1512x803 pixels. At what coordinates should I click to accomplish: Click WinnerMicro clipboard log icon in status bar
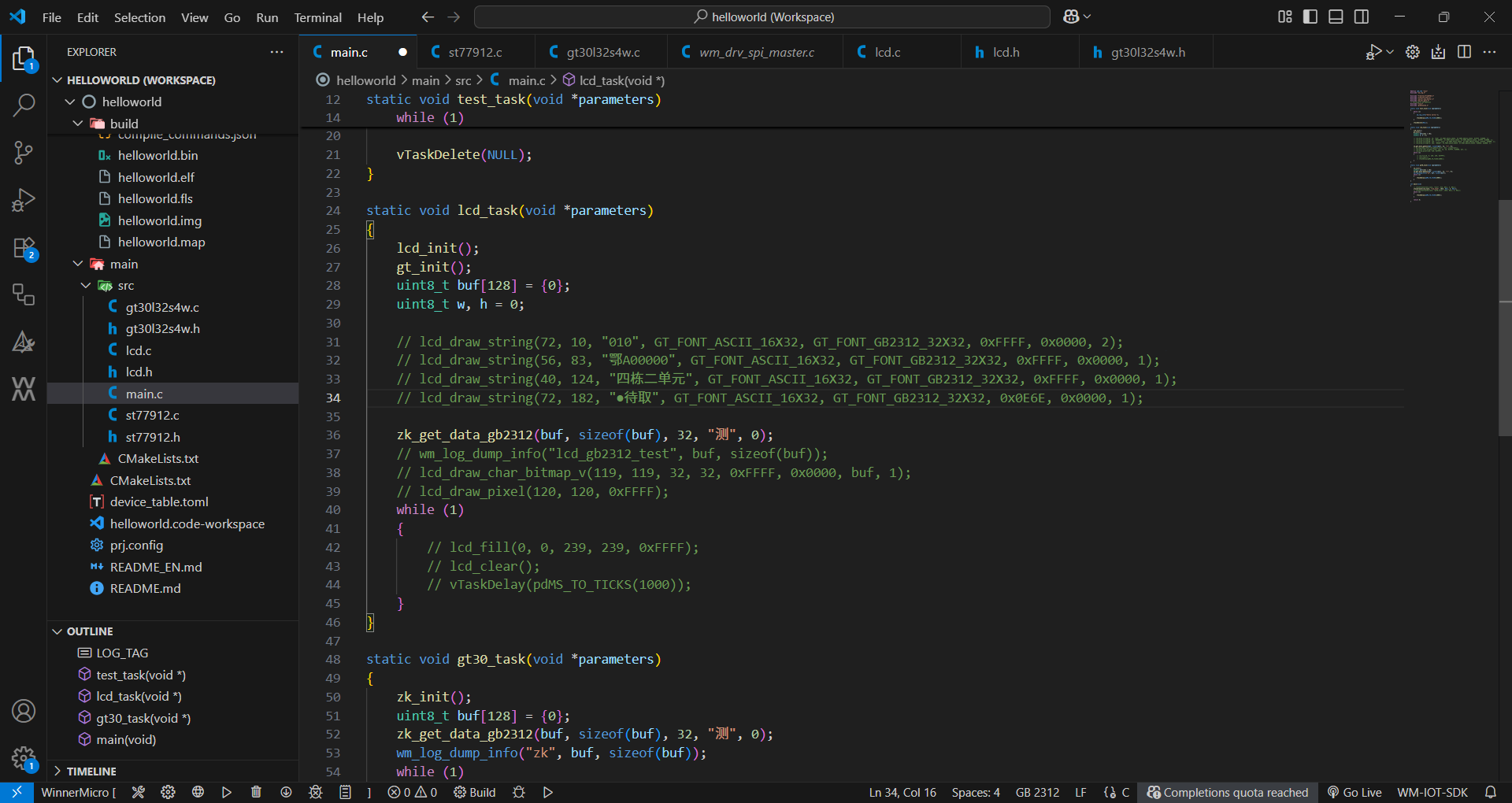[345, 792]
